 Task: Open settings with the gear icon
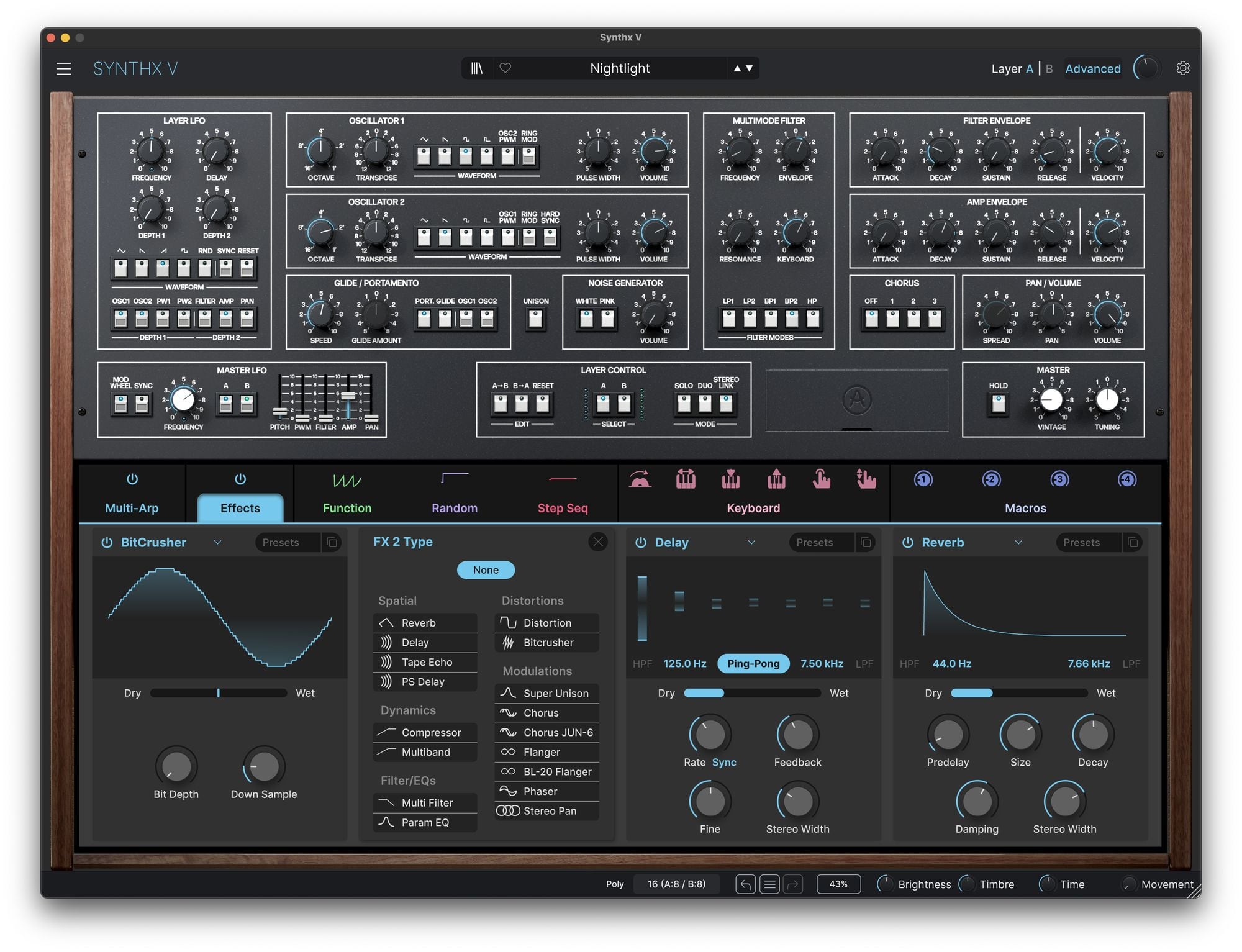(1183, 68)
